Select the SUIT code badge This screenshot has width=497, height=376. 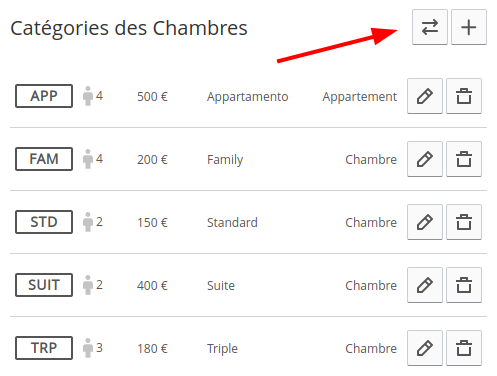44,285
